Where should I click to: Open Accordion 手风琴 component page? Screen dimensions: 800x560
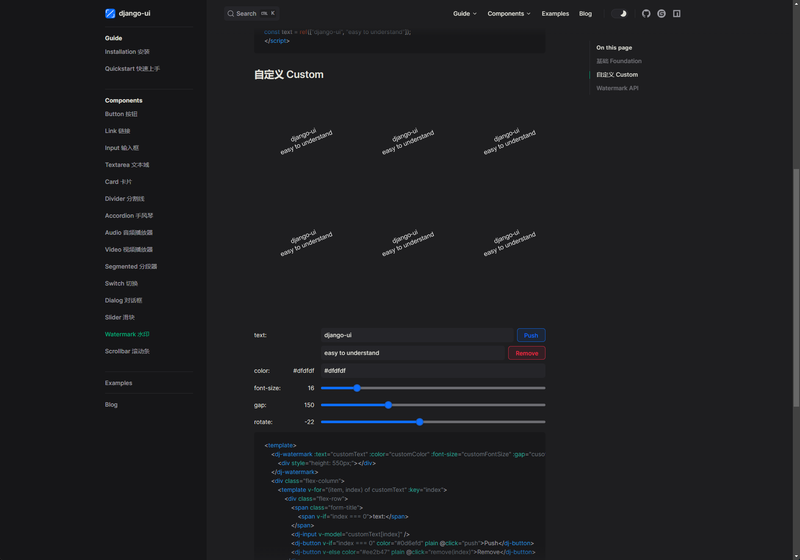click(129, 216)
